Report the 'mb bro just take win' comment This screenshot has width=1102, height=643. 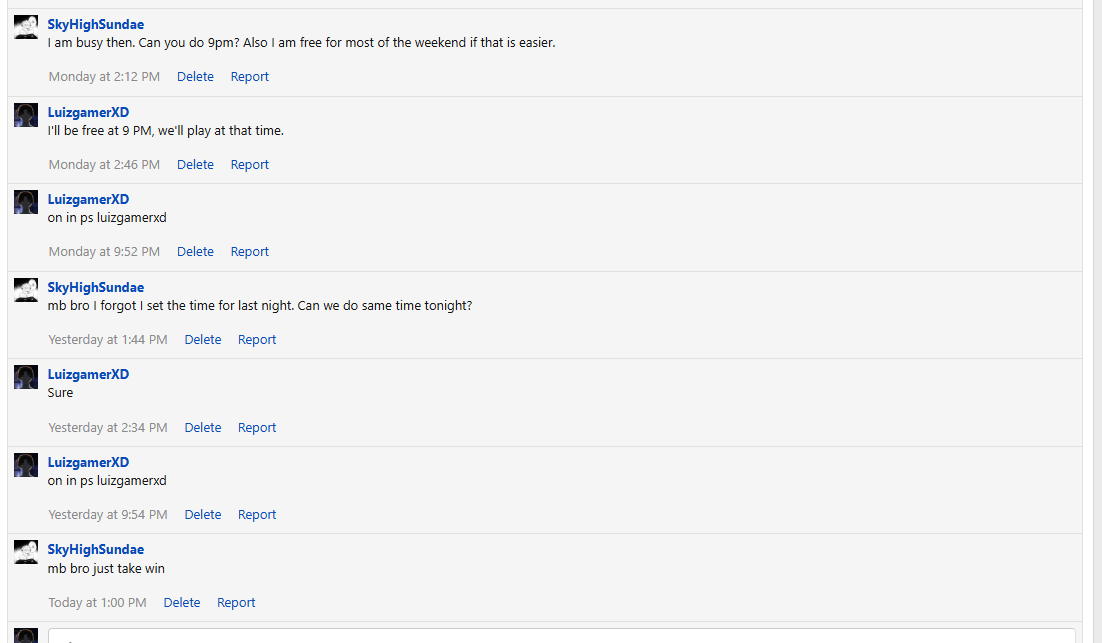(236, 603)
